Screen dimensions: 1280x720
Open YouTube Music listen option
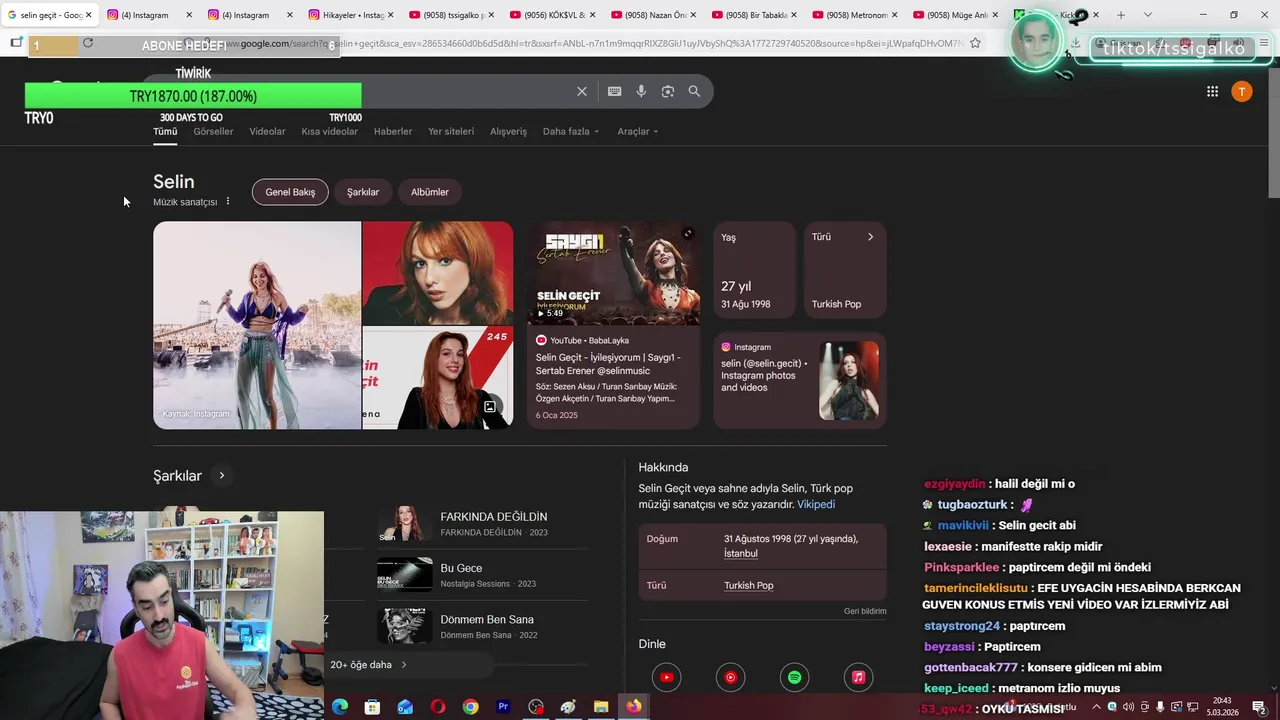pos(730,678)
